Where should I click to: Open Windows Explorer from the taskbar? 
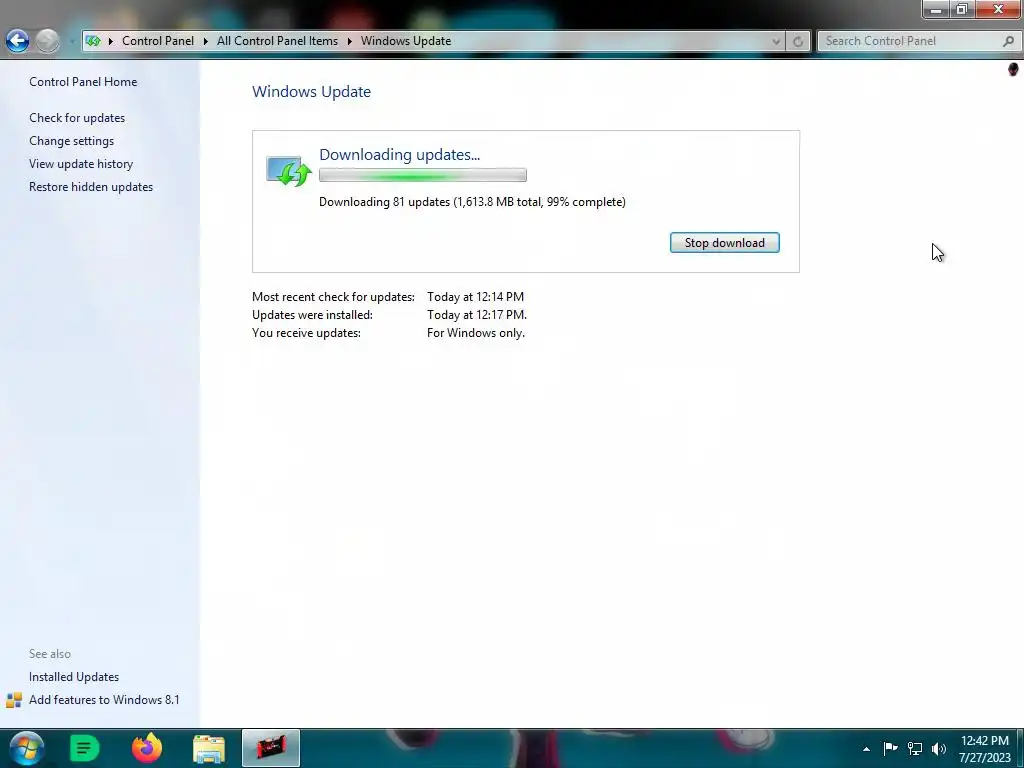pyautogui.click(x=209, y=748)
